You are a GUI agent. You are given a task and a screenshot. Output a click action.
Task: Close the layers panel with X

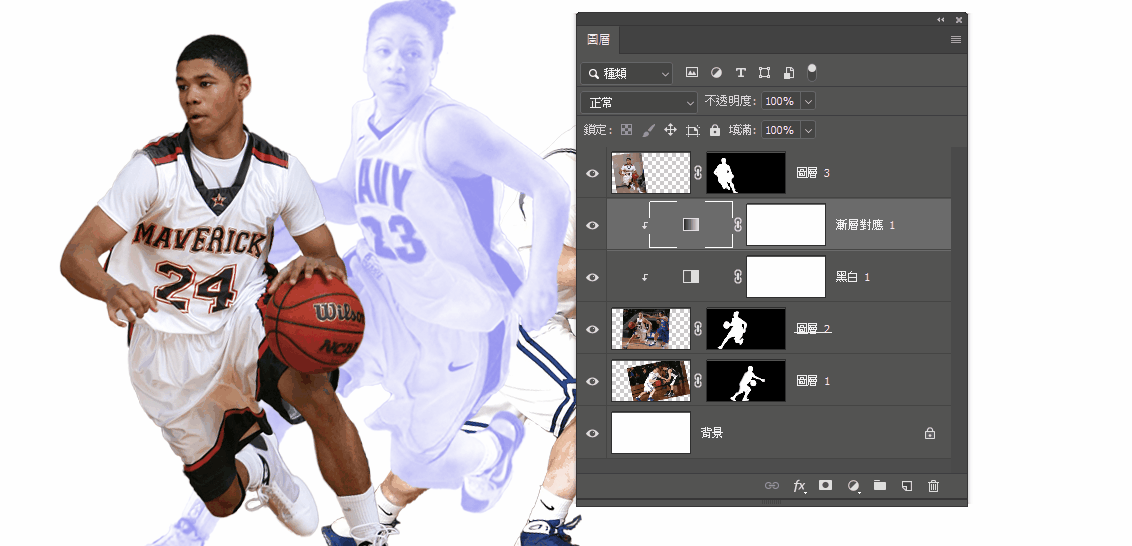pyautogui.click(x=959, y=20)
